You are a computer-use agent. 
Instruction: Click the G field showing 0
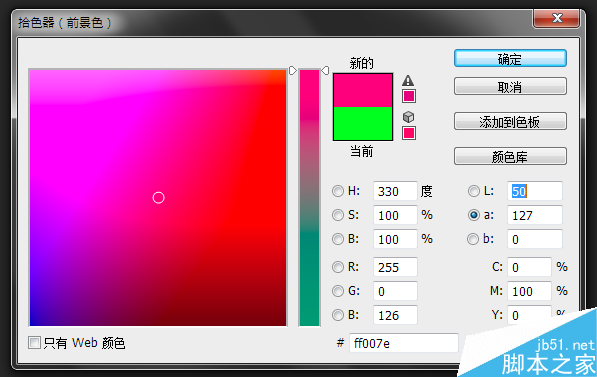(x=395, y=291)
